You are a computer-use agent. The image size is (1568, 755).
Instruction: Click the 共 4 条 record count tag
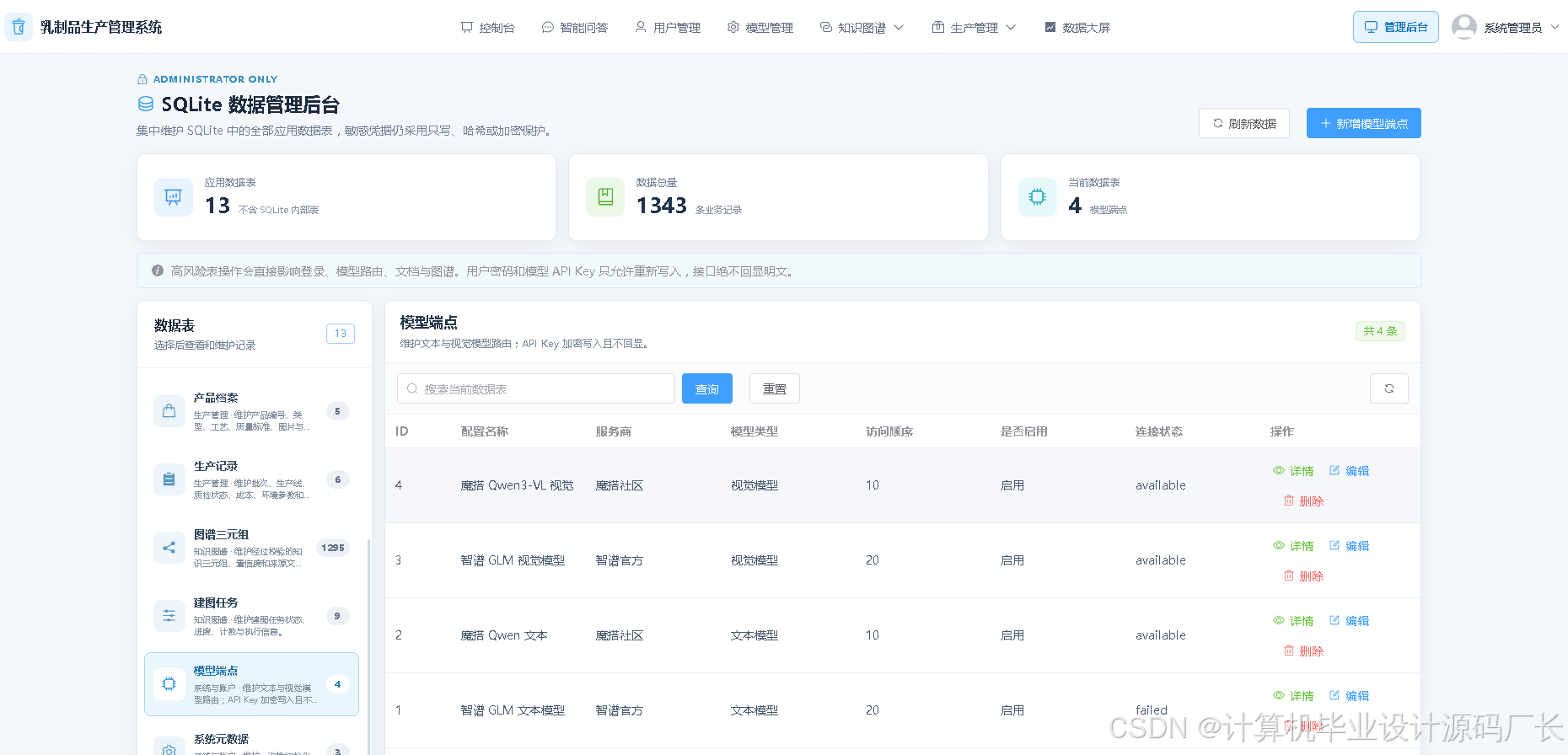1380,331
